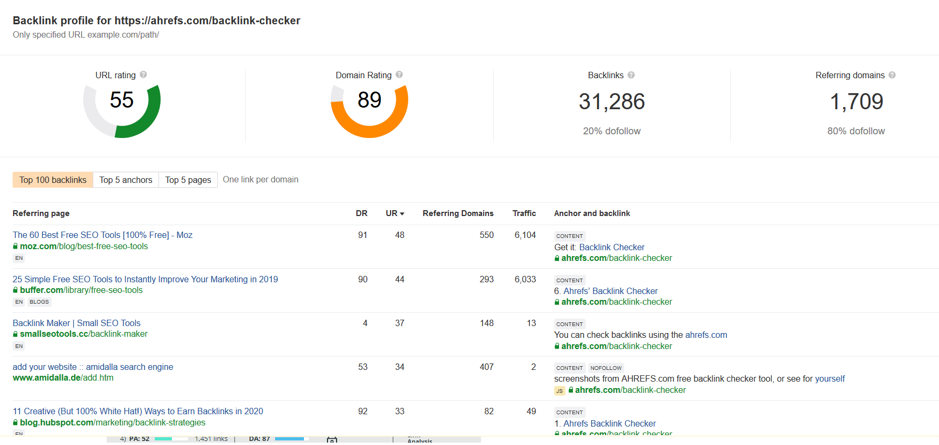This screenshot has height=445, width=939.
Task: Click the 20% dofollow text
Action: pyautogui.click(x=611, y=131)
